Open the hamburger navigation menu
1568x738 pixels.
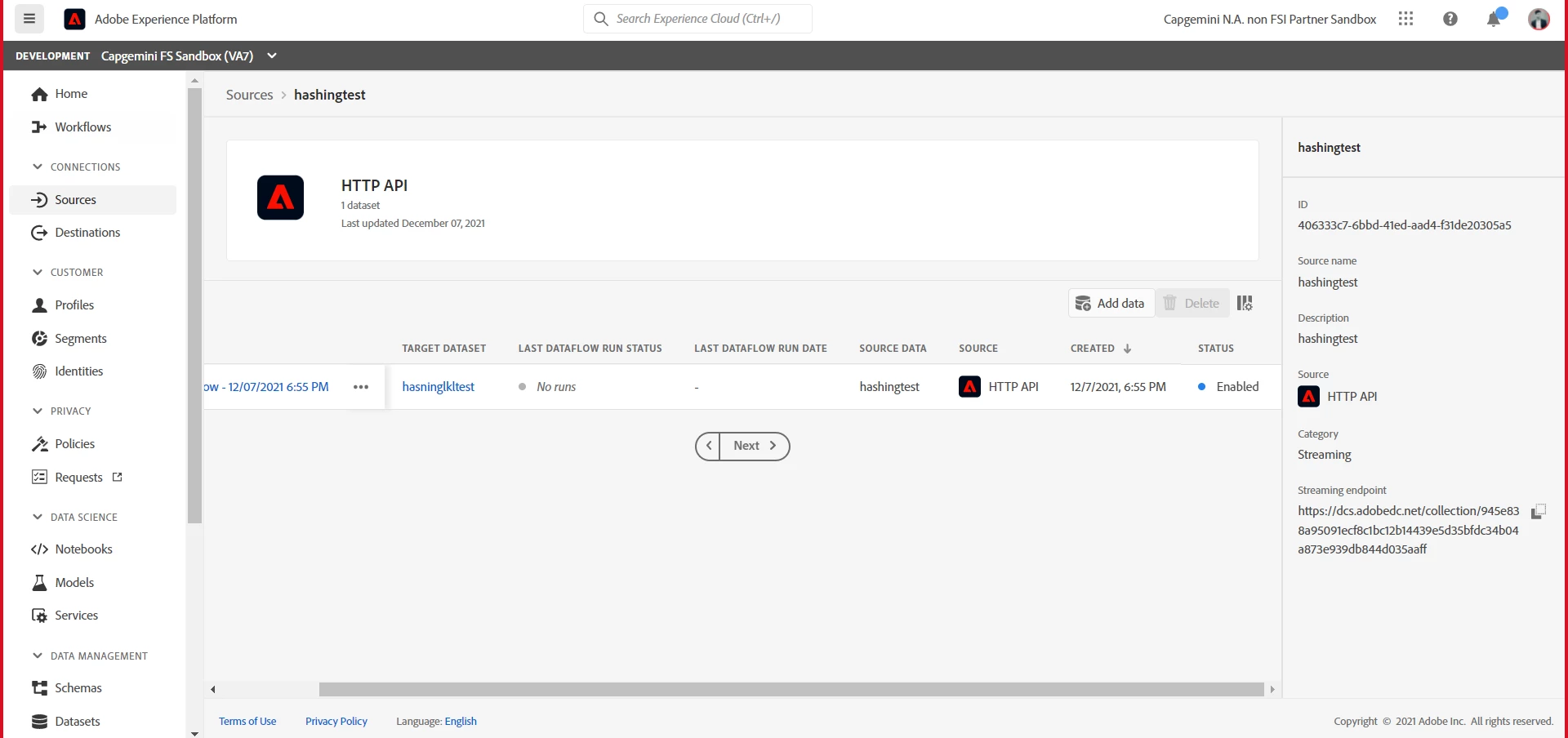[x=29, y=19]
